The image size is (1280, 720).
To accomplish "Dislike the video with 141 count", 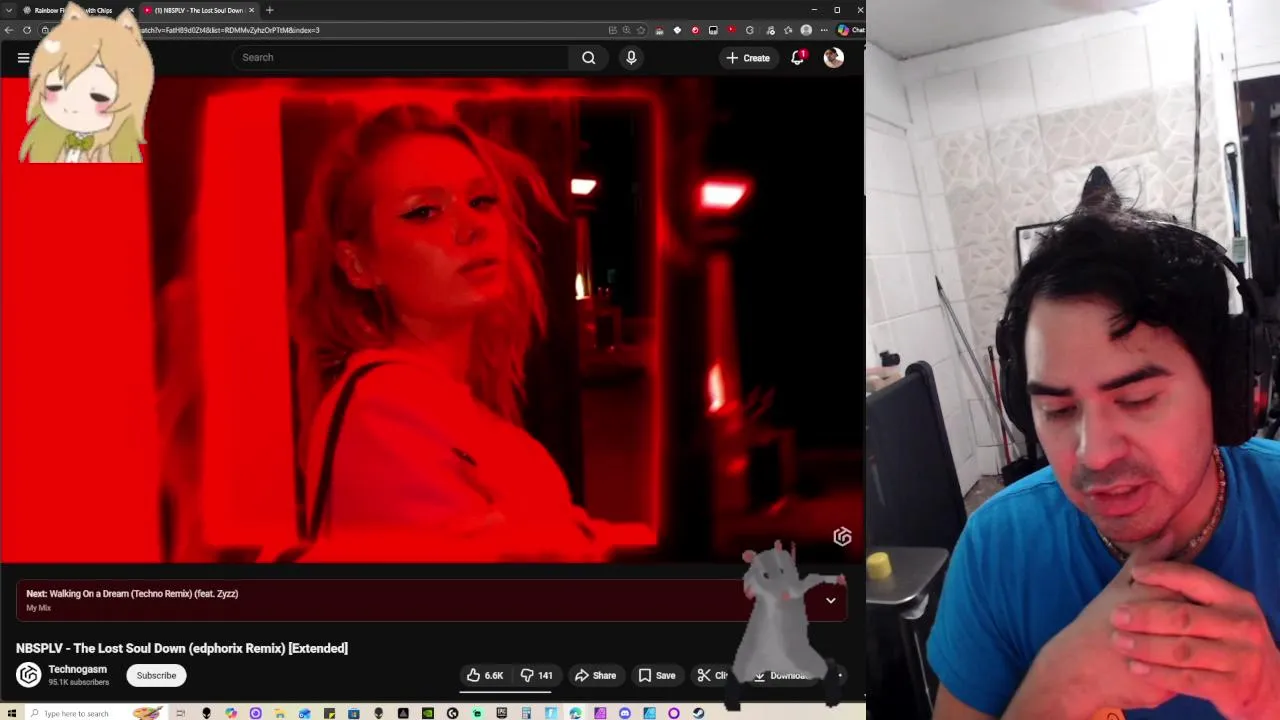I will click(537, 675).
